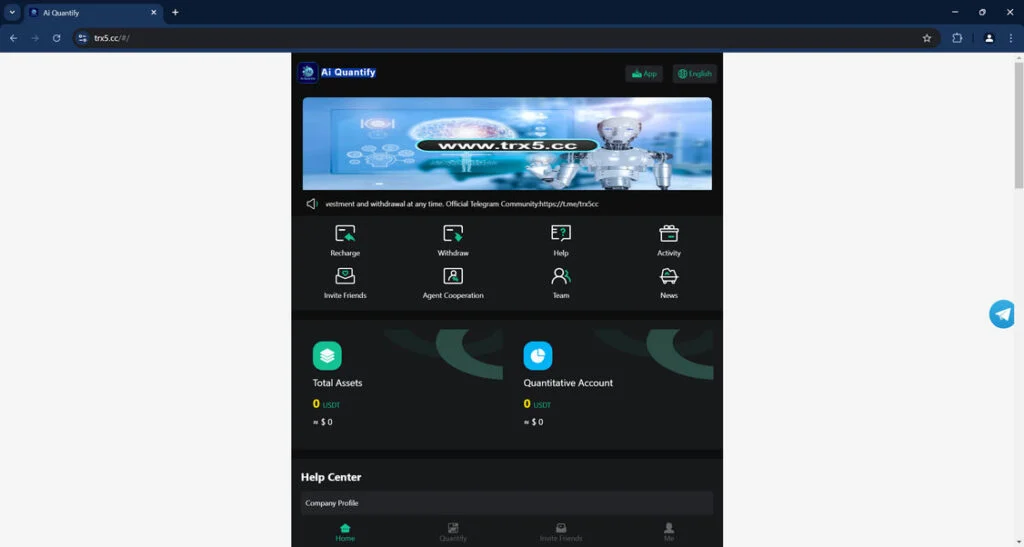The image size is (1024, 547).
Task: Open the browser profile icon
Action: coord(989,39)
